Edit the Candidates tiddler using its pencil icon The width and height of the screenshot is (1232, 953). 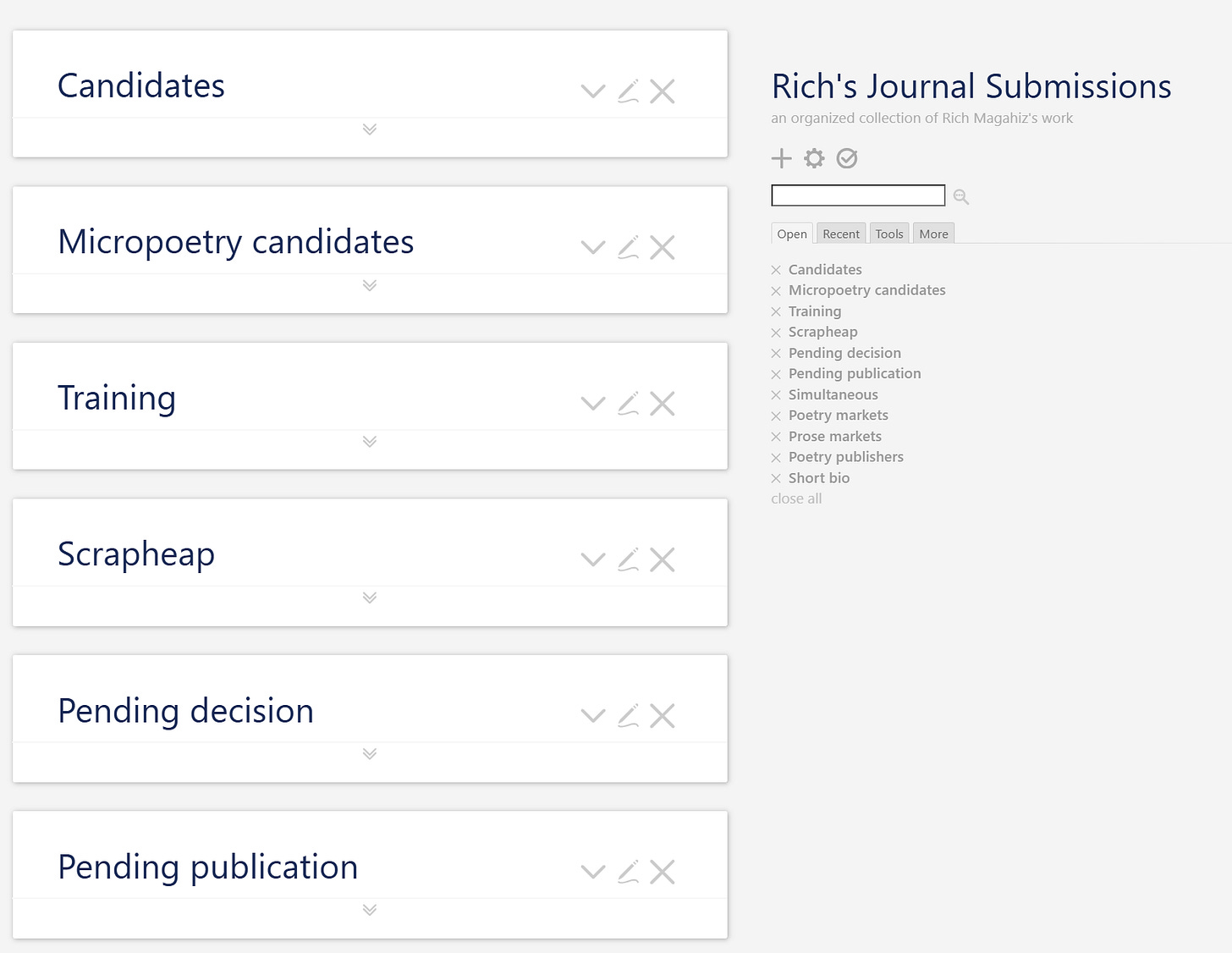(x=628, y=91)
